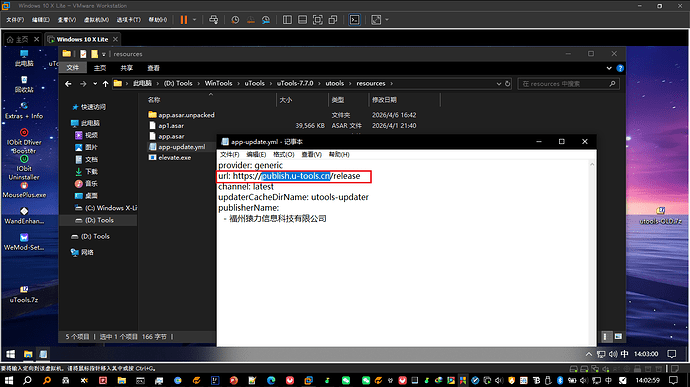
Task: Select uTools.7z file on guest desktop
Action: [24, 294]
